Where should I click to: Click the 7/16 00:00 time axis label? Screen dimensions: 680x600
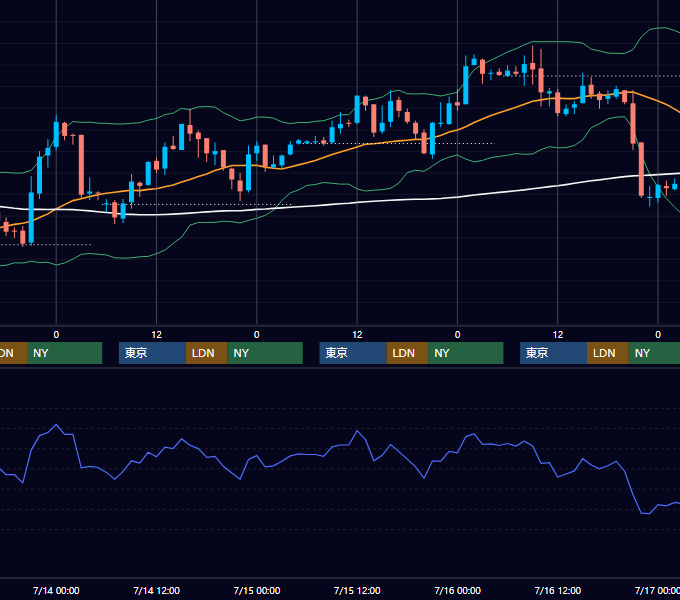(x=458, y=590)
